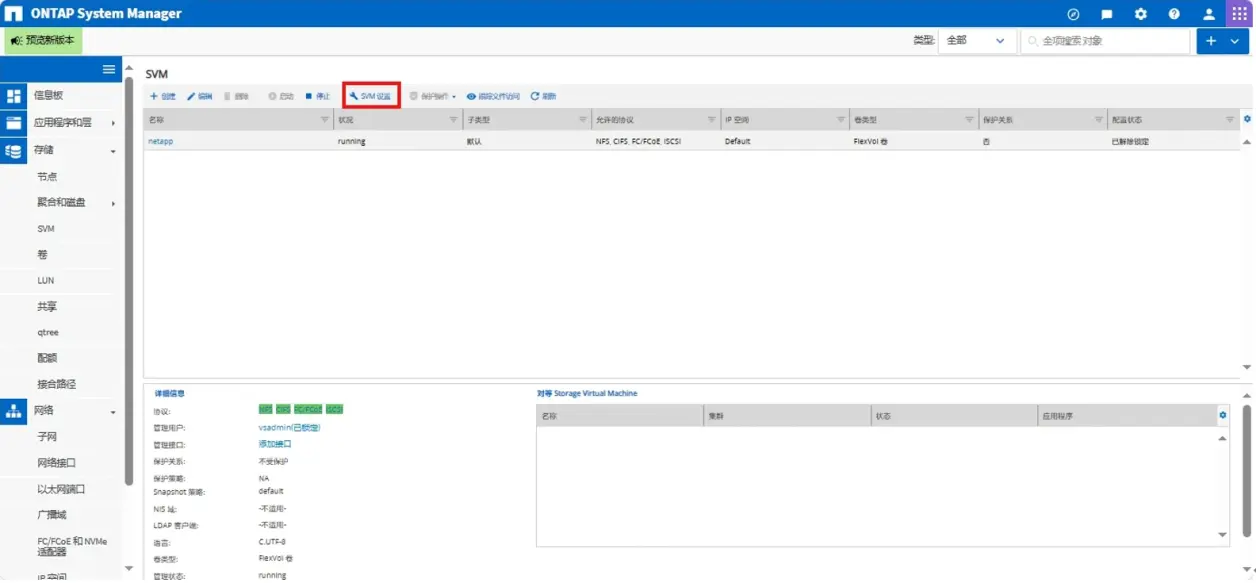Click the 信息板 dashboard grid icon
The height and width of the screenshot is (583, 1256).
14,96
